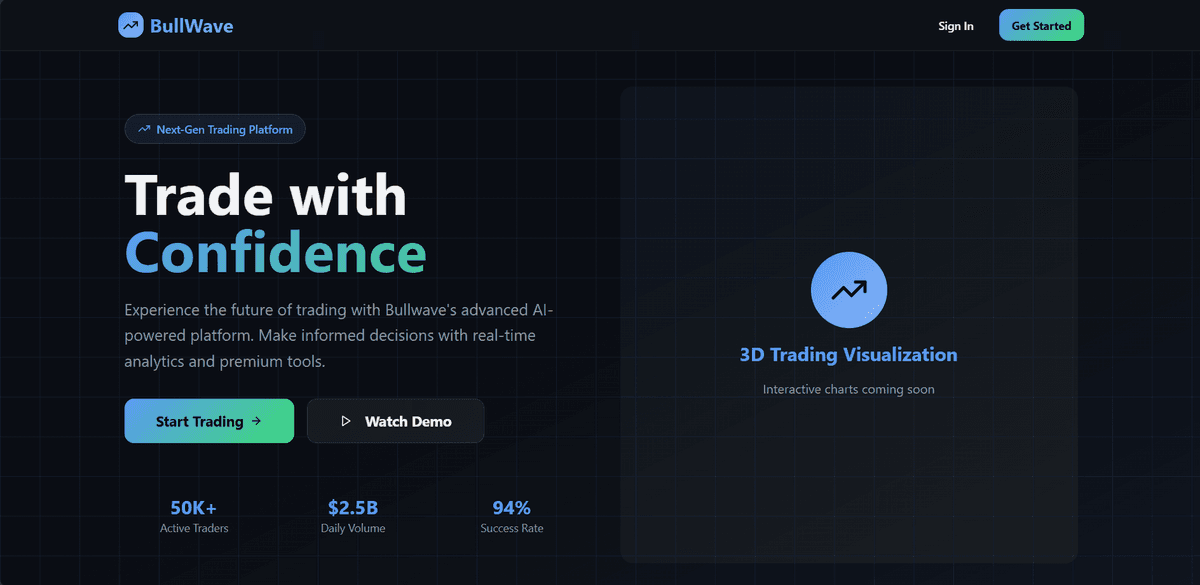The height and width of the screenshot is (585, 1200).
Task: Click the play icon inside Watch Demo
Action: (345, 421)
